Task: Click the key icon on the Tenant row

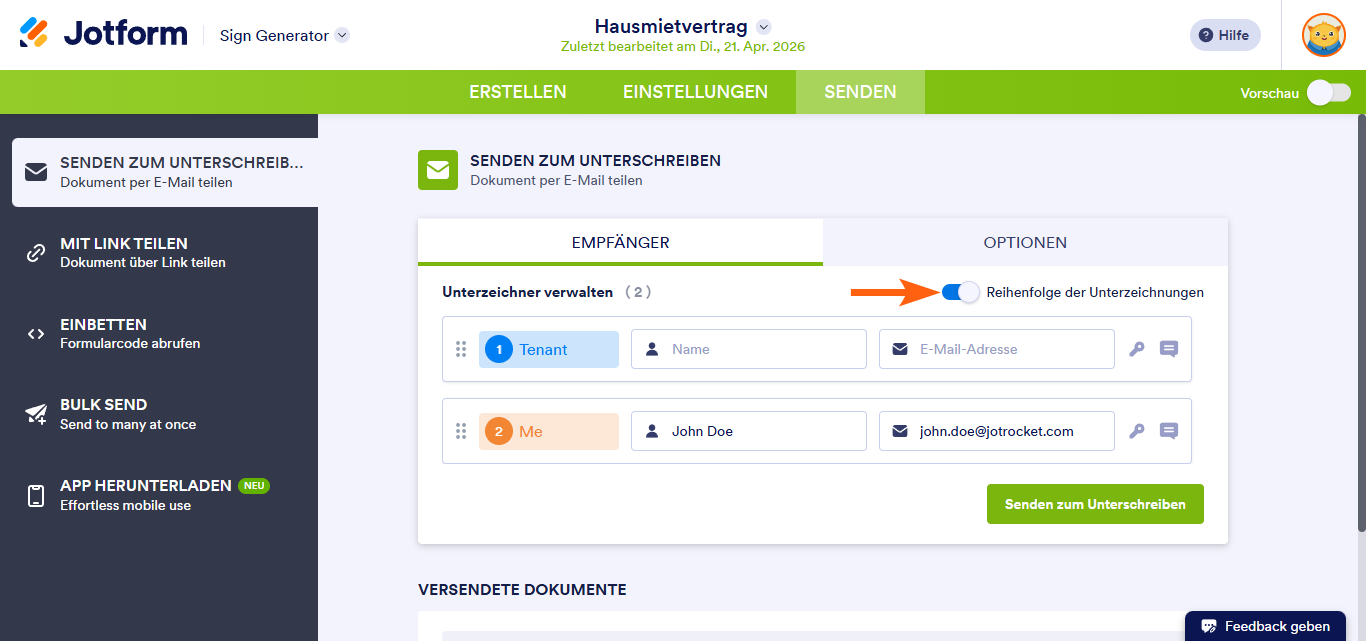Action: point(1136,348)
